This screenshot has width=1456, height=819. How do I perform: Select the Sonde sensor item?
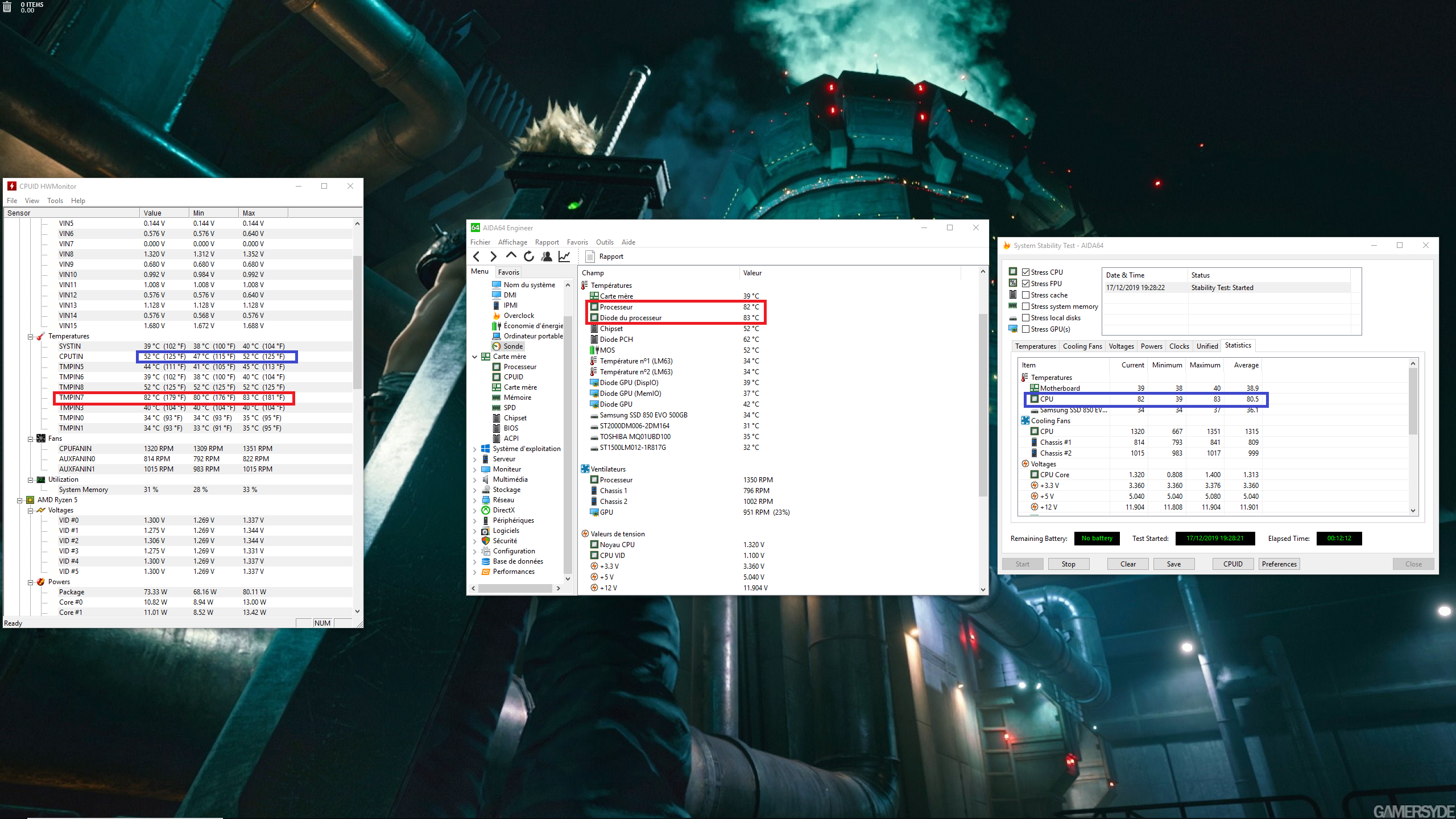click(513, 346)
